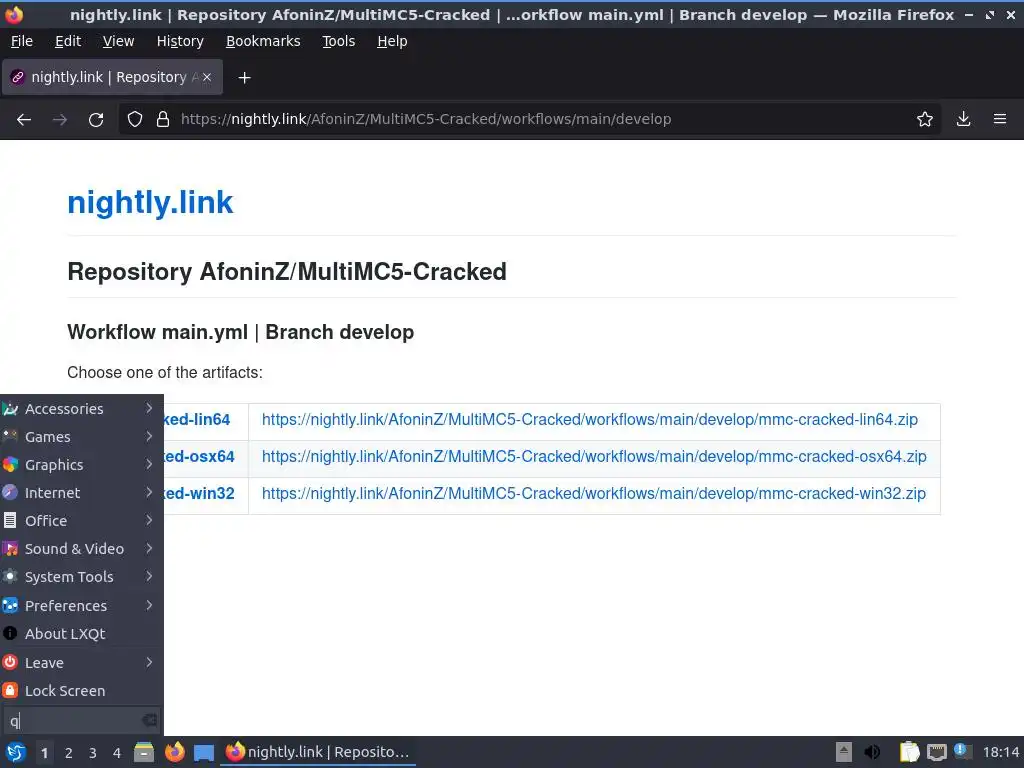Click the LXQt start menu button
Viewport: 1024px width, 768px height.
(16, 752)
